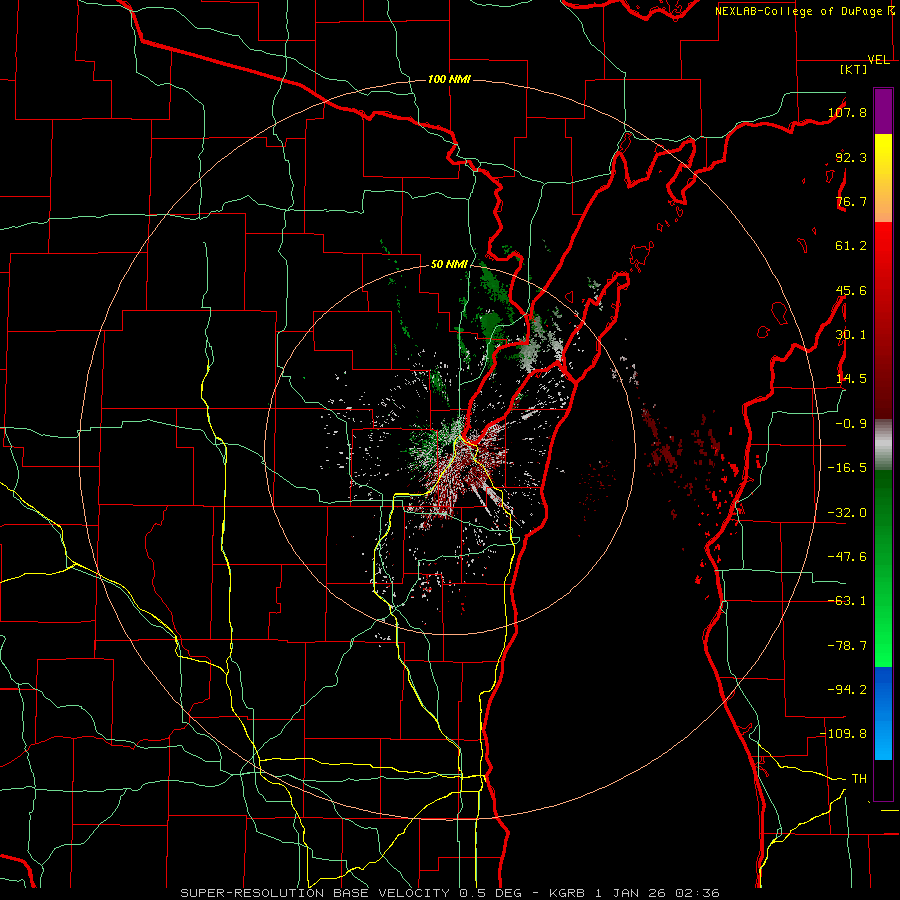Image resolution: width=900 pixels, height=900 pixels.
Task: Select the 14.5 scale value
Action: coord(851,379)
